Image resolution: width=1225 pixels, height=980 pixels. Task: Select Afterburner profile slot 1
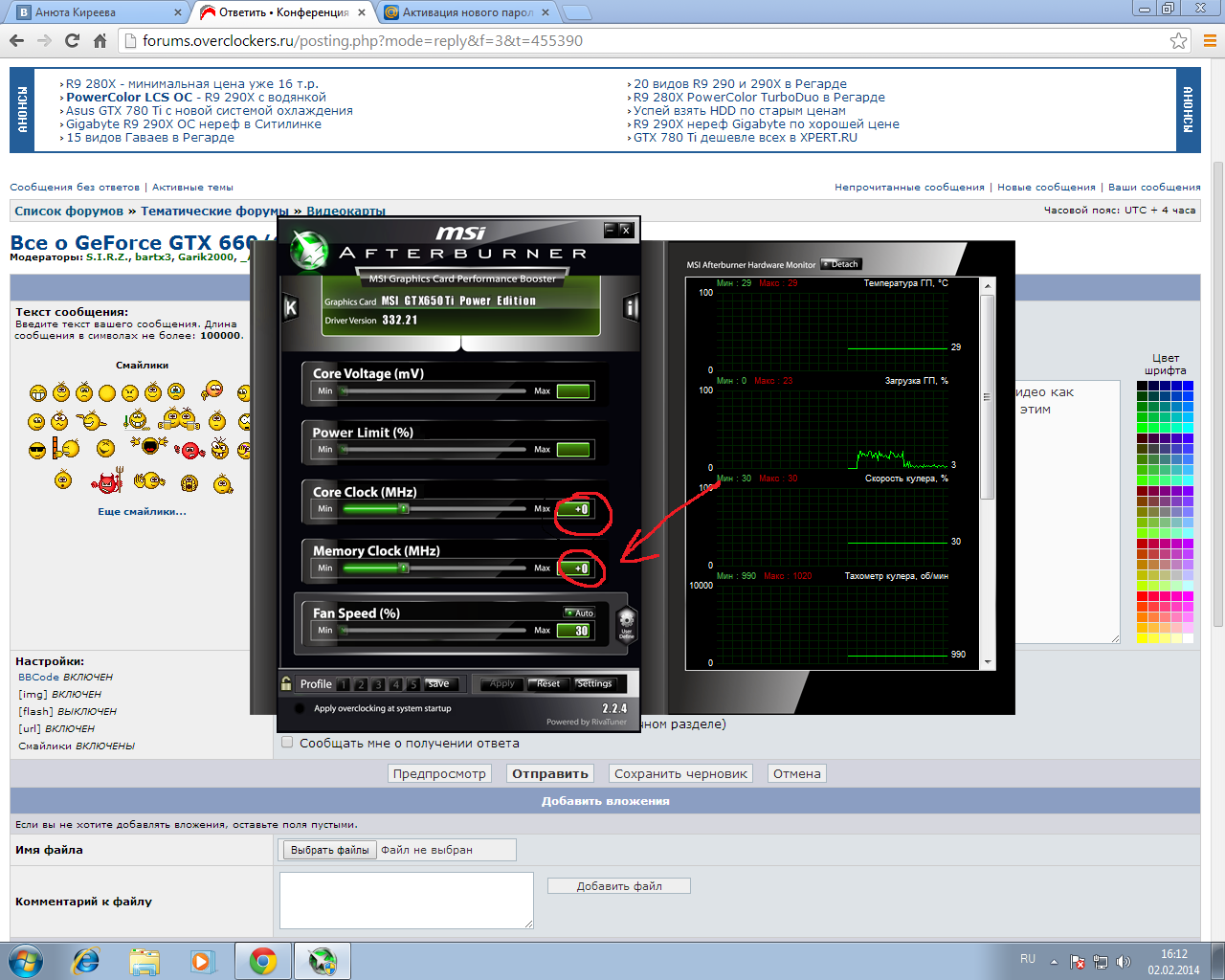coord(344,684)
